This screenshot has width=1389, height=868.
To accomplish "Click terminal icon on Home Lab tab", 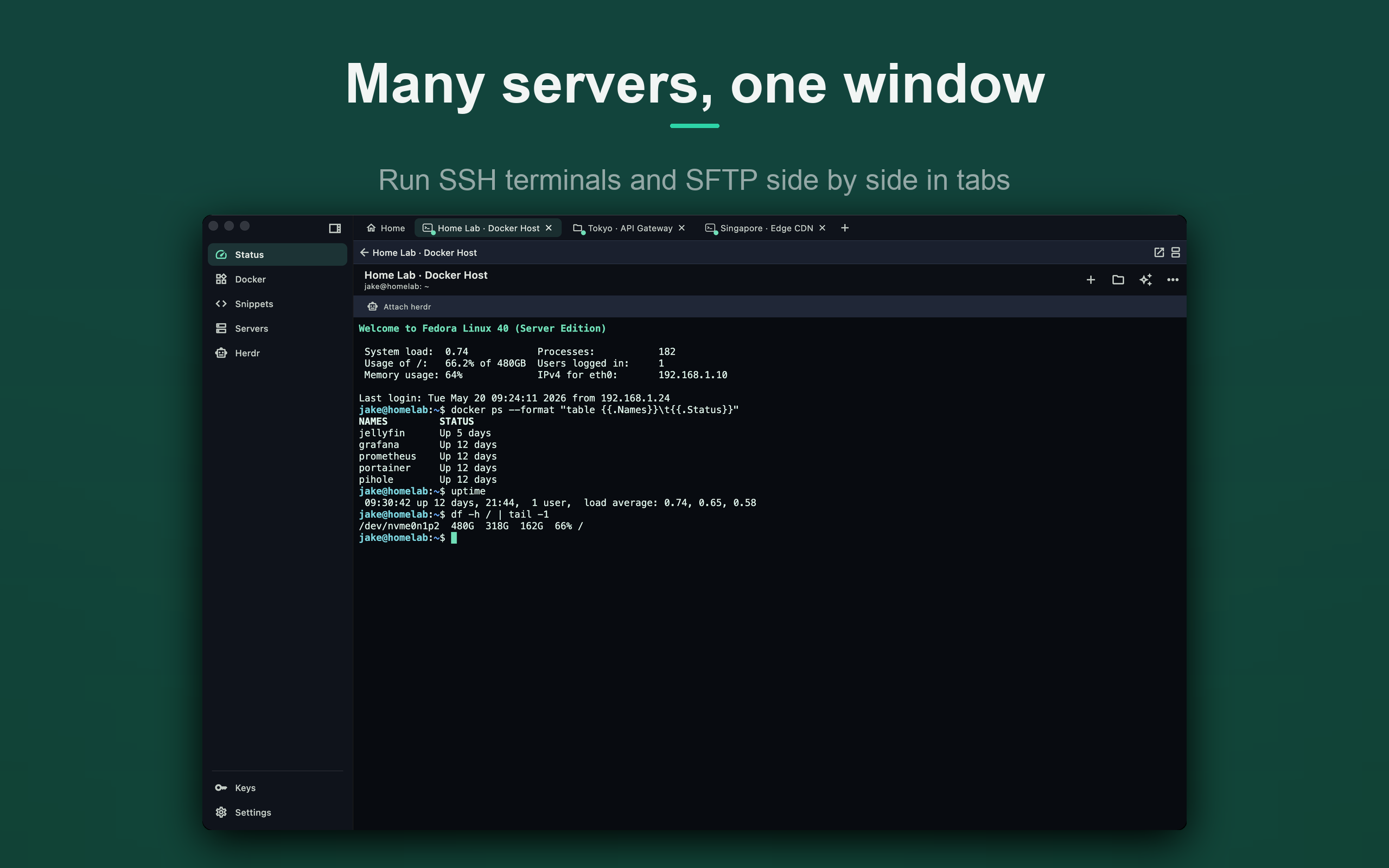I will [428, 228].
